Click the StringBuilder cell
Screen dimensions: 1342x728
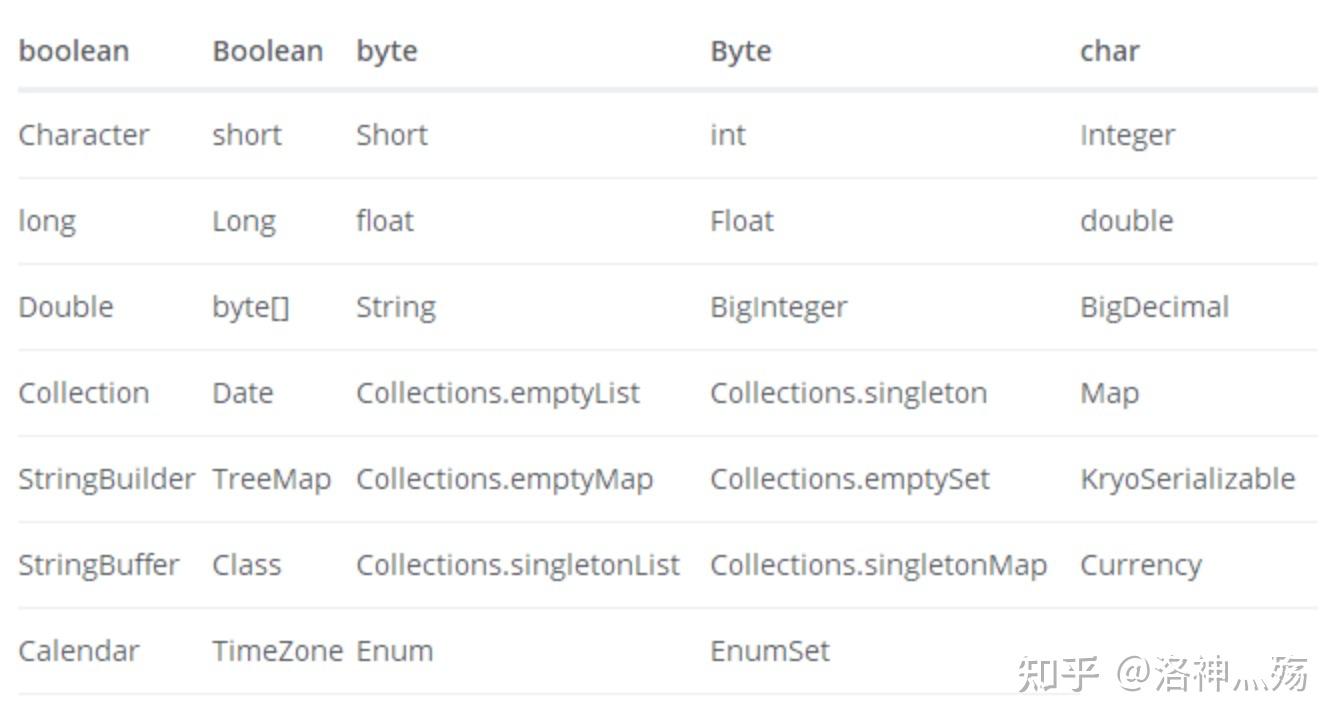pyautogui.click(x=106, y=479)
